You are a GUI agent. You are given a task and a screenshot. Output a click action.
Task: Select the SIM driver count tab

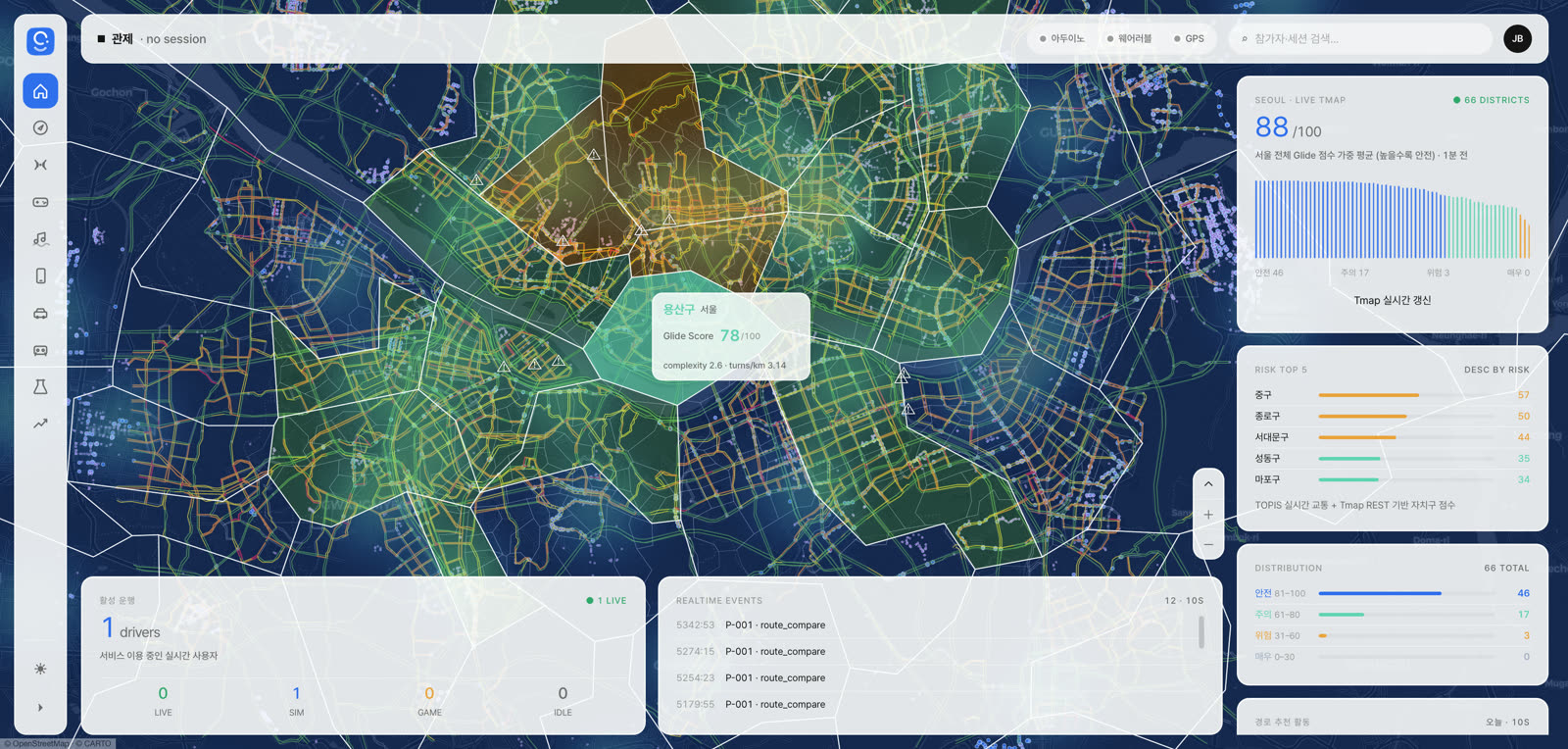pos(296,701)
